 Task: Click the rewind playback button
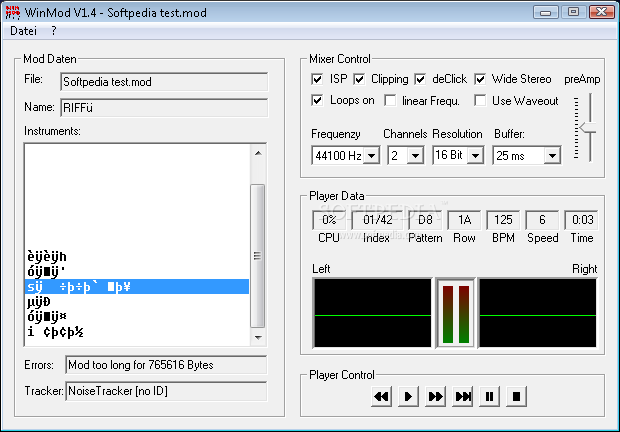point(382,396)
